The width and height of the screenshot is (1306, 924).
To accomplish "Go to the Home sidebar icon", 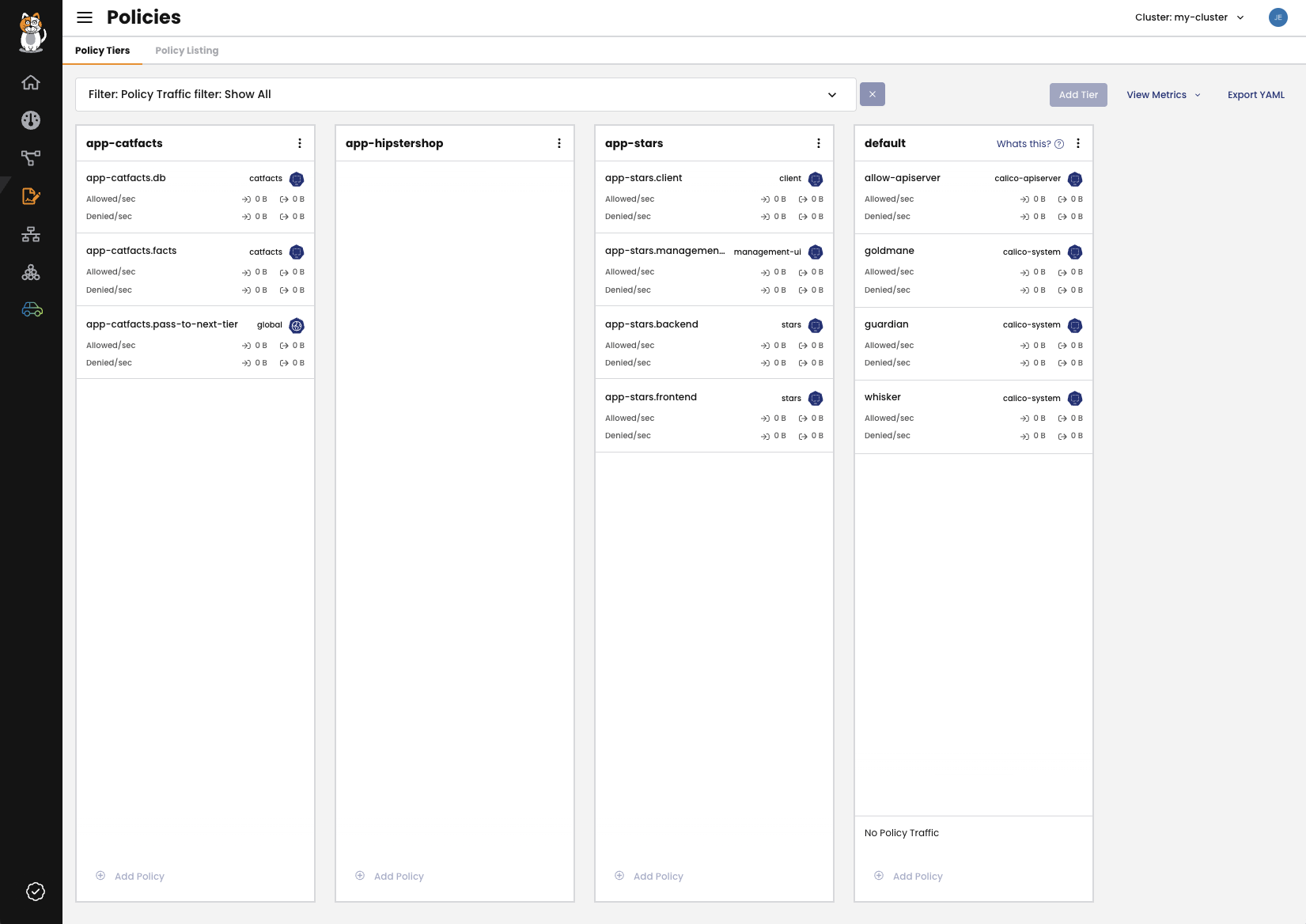I will pyautogui.click(x=31, y=82).
